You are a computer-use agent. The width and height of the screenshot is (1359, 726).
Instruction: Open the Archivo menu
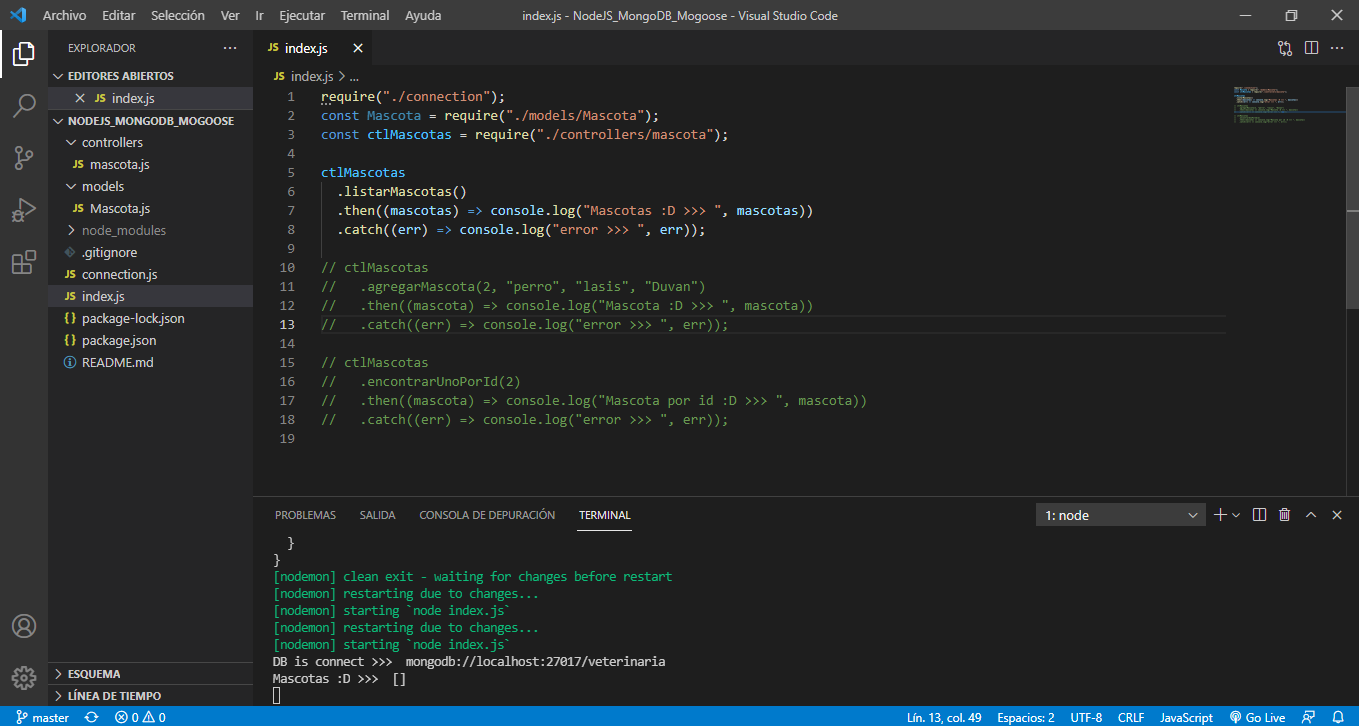[64, 16]
